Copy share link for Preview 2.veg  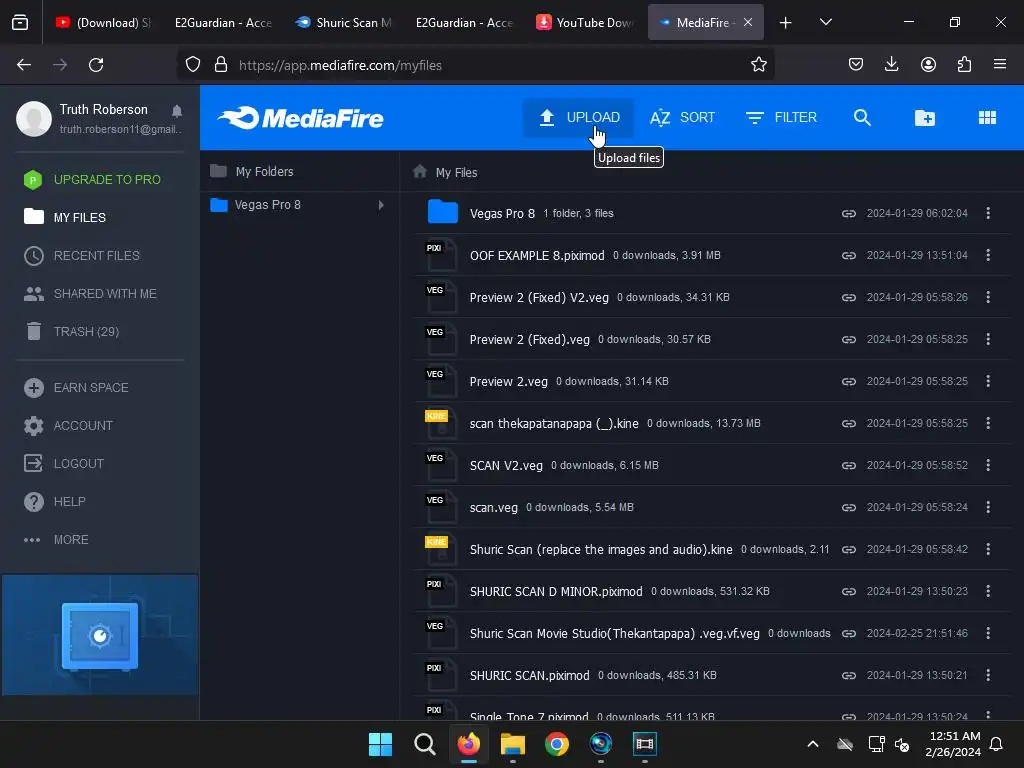pyautogui.click(x=848, y=381)
